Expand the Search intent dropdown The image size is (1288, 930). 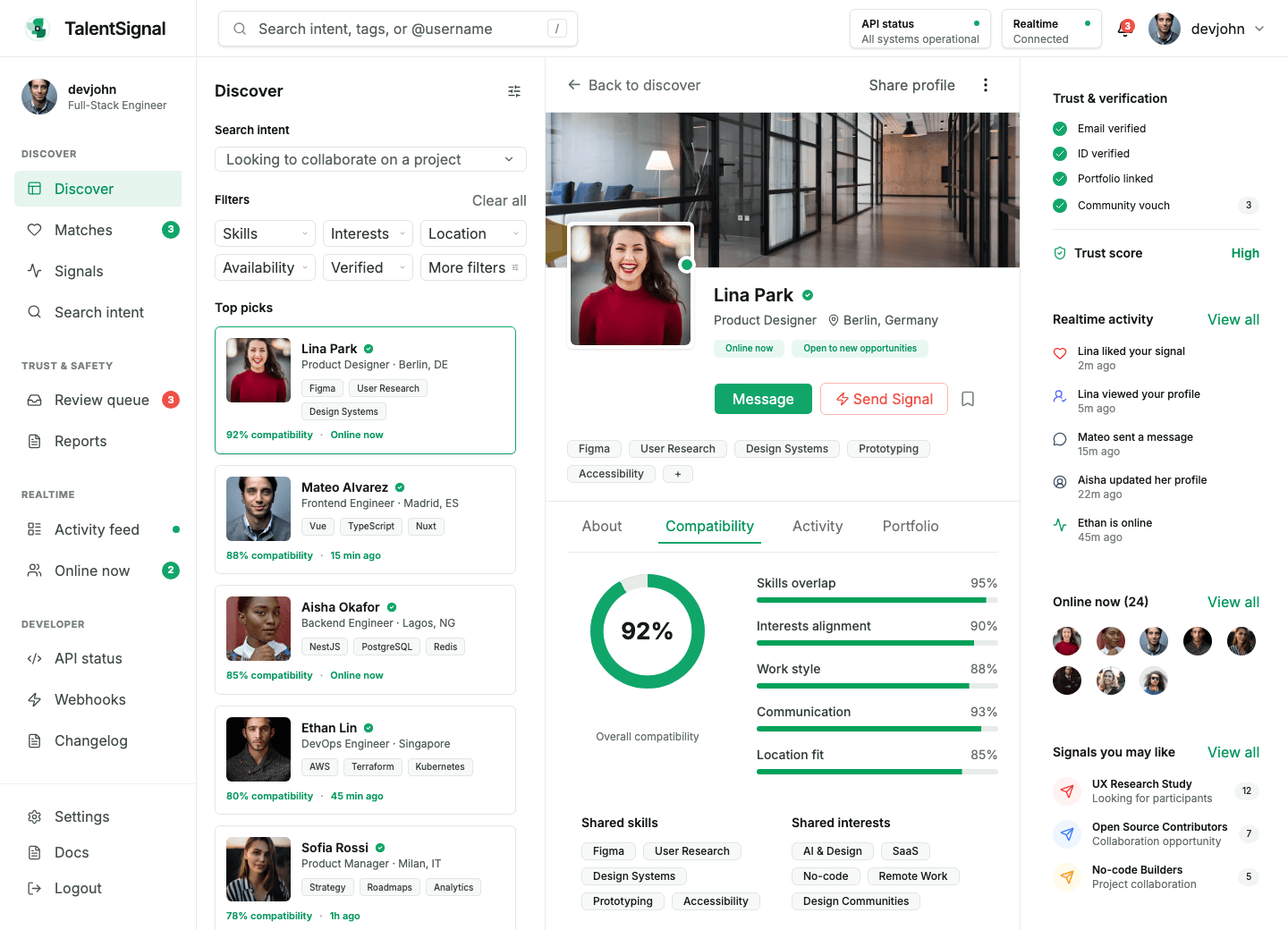[x=370, y=159]
